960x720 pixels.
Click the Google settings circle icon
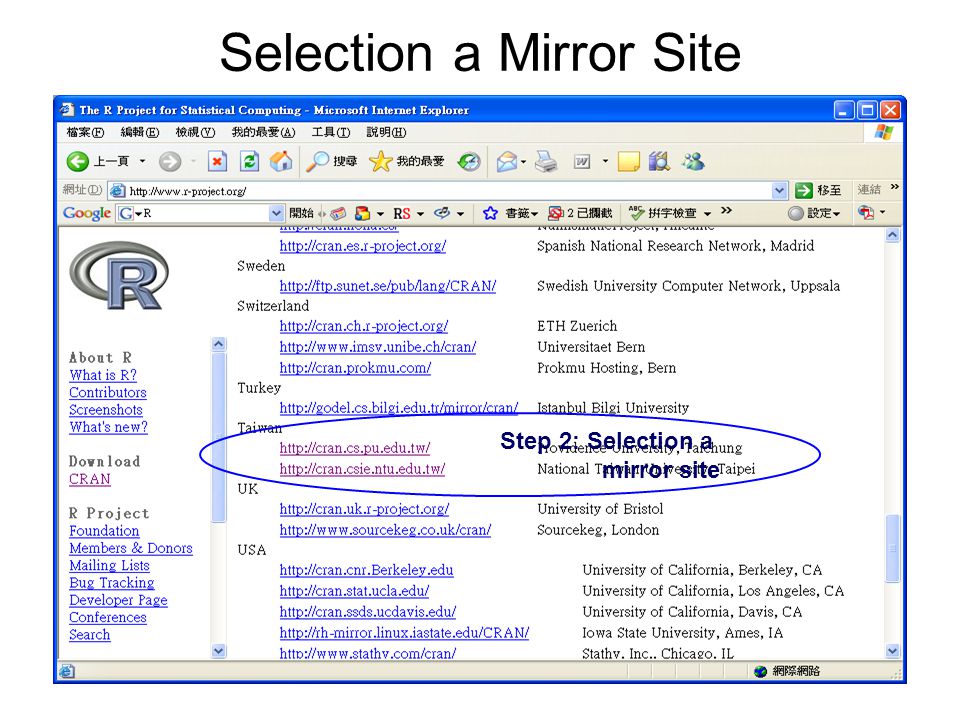click(795, 213)
